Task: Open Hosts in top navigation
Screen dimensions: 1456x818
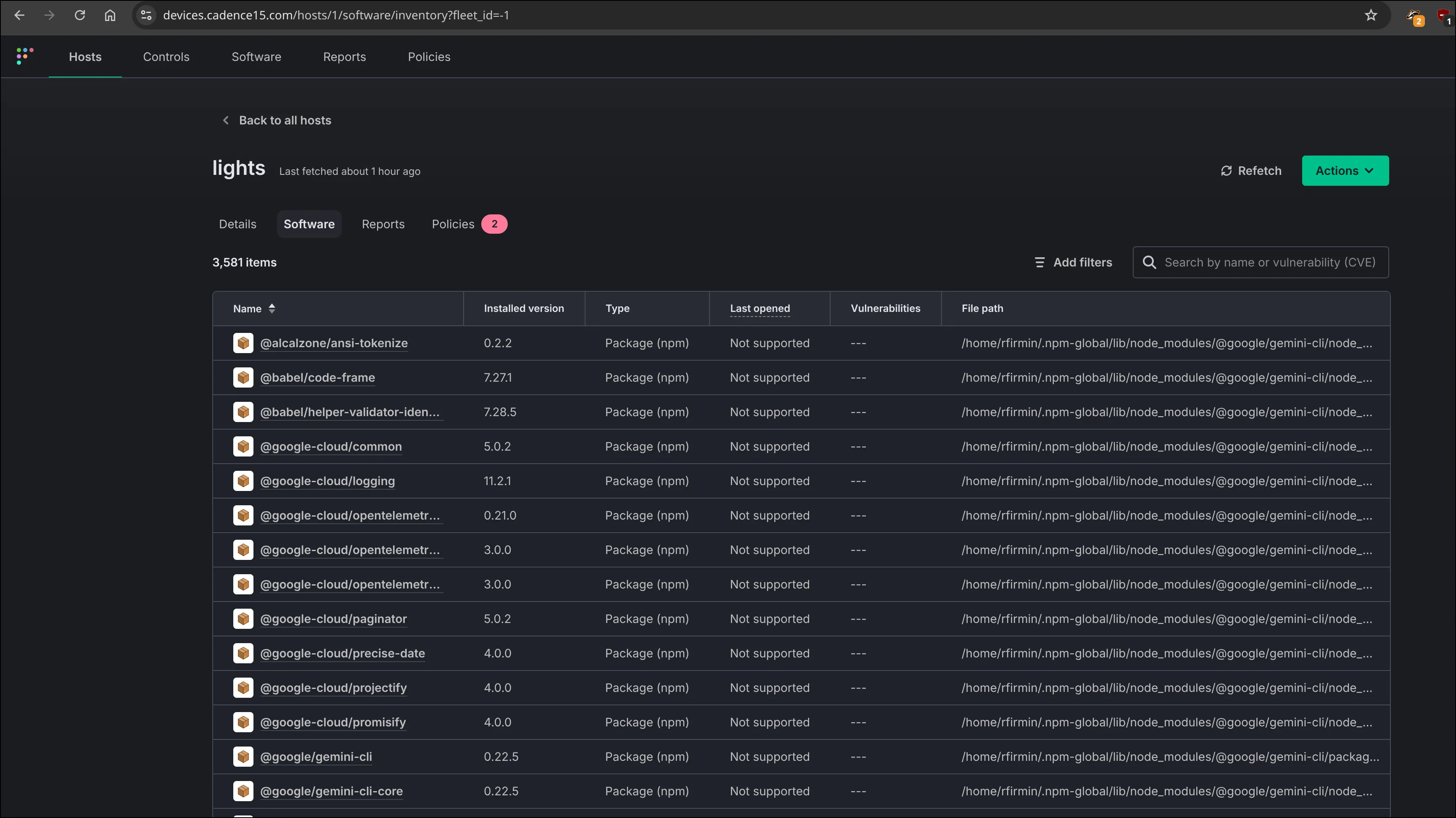Action: pyautogui.click(x=85, y=56)
